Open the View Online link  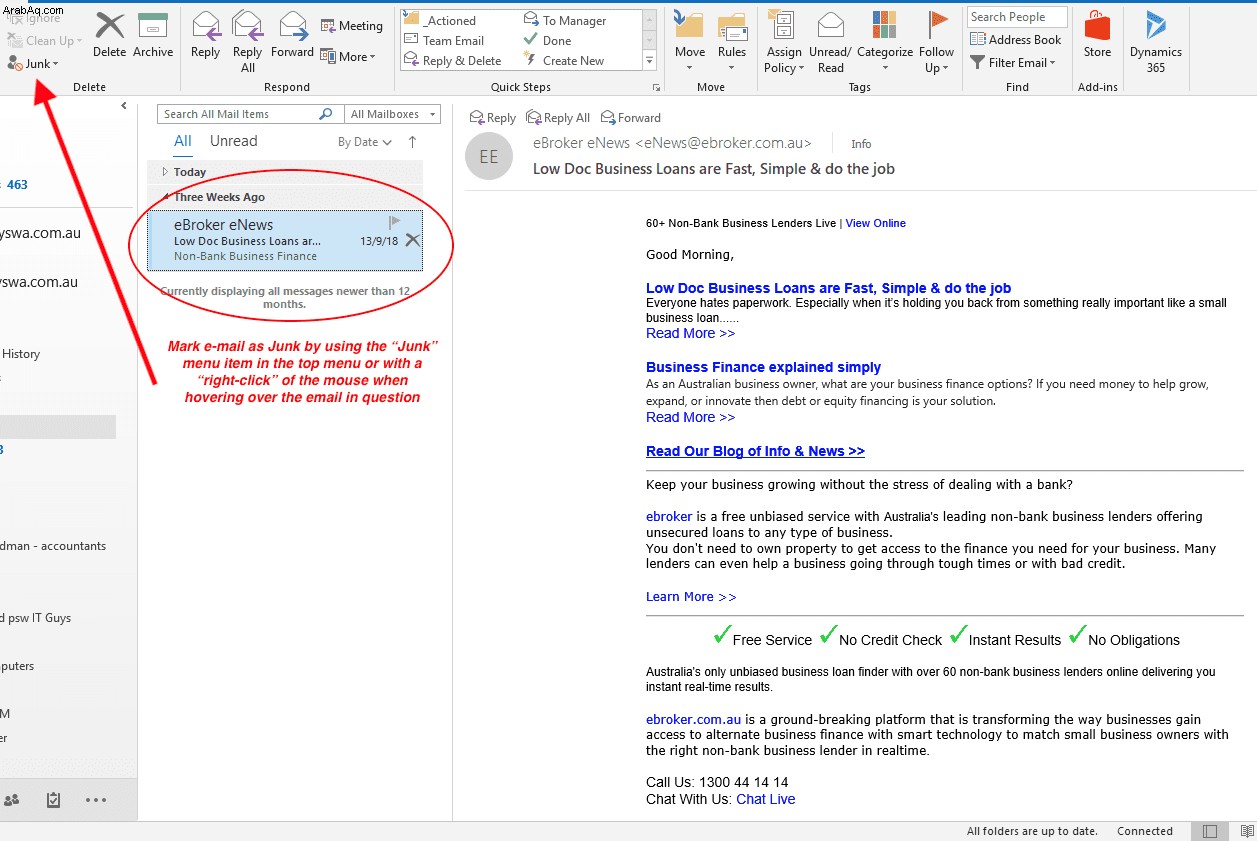[876, 223]
